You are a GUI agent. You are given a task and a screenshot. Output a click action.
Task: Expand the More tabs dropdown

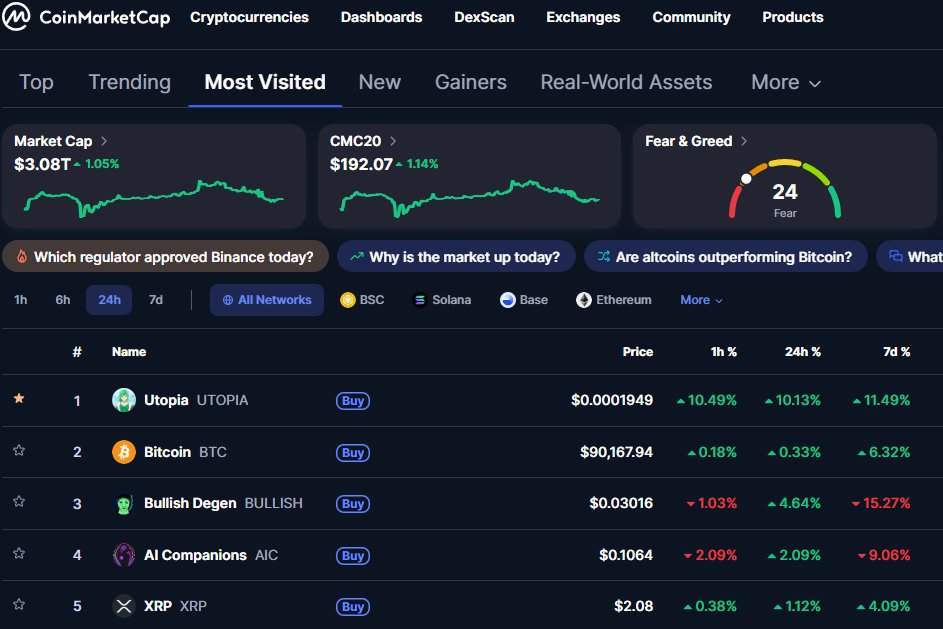click(x=785, y=82)
